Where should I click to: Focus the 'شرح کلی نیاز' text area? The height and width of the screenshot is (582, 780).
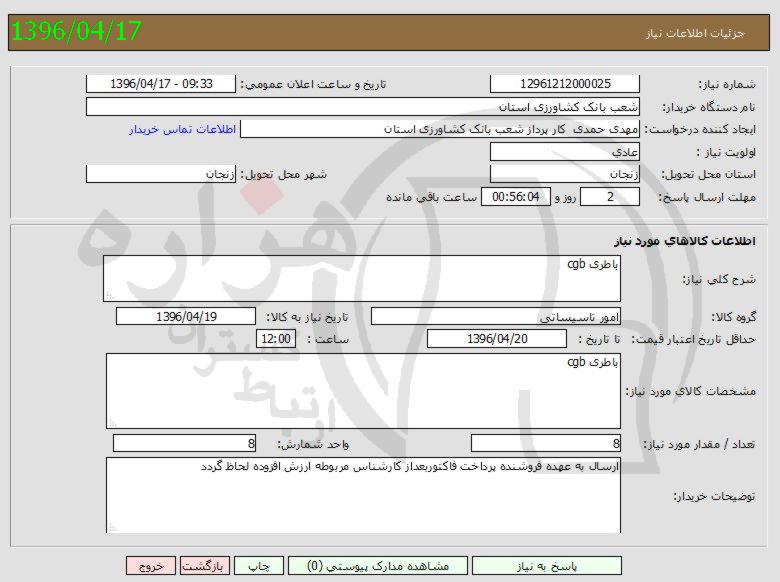tap(362, 278)
